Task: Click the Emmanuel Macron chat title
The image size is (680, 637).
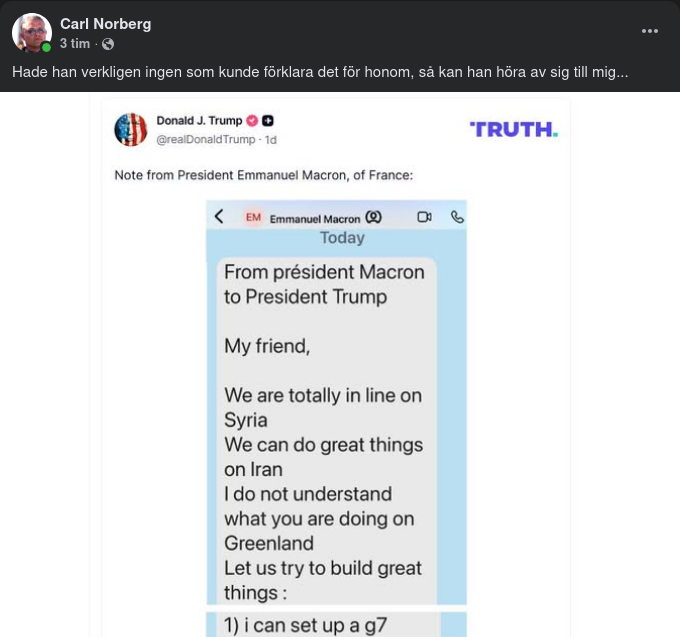Action: (x=315, y=218)
